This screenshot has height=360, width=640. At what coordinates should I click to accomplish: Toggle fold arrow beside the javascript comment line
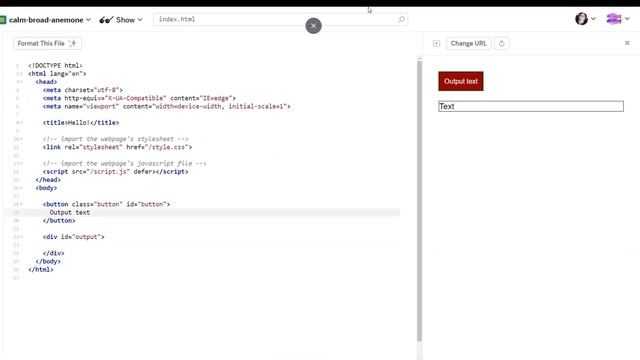click(x=21, y=164)
